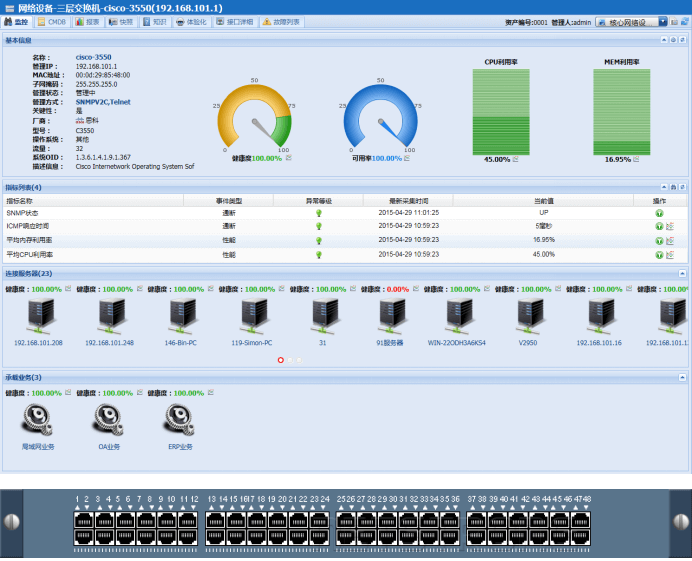The image size is (692, 561).
Task: Open health chart icon above ERP业务
Action: (x=211, y=392)
